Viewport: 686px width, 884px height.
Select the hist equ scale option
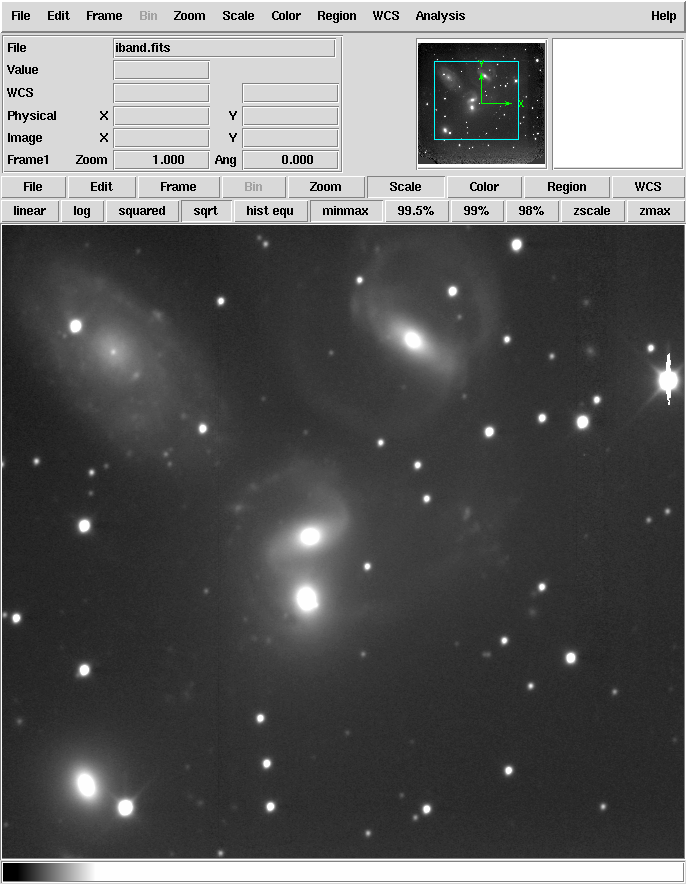[270, 211]
